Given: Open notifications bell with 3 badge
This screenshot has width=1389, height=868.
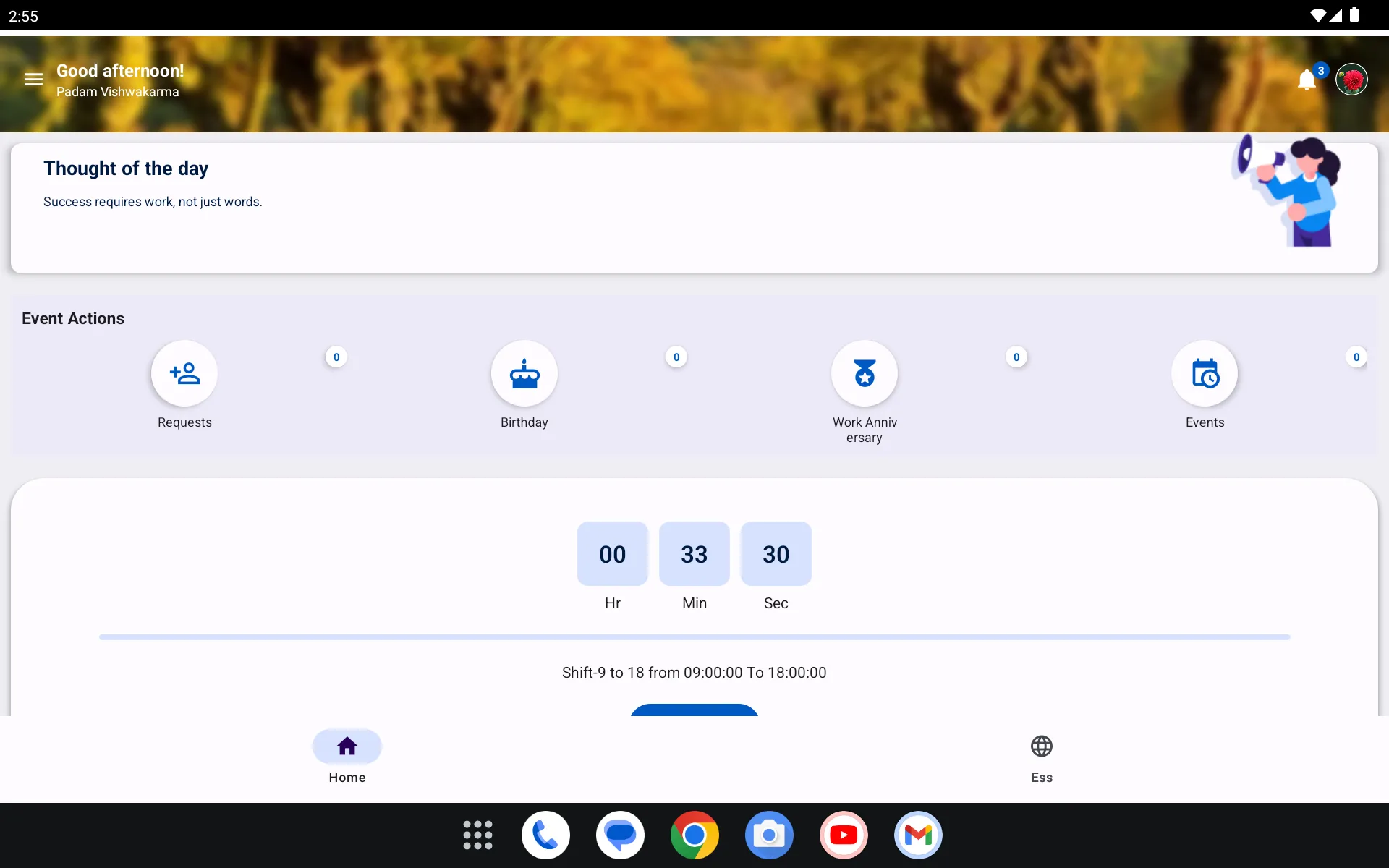Looking at the screenshot, I should (1307, 80).
